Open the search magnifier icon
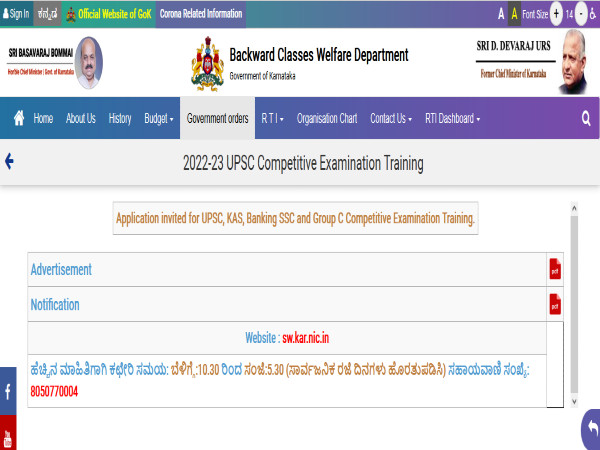This screenshot has height=450, width=600. 586,118
